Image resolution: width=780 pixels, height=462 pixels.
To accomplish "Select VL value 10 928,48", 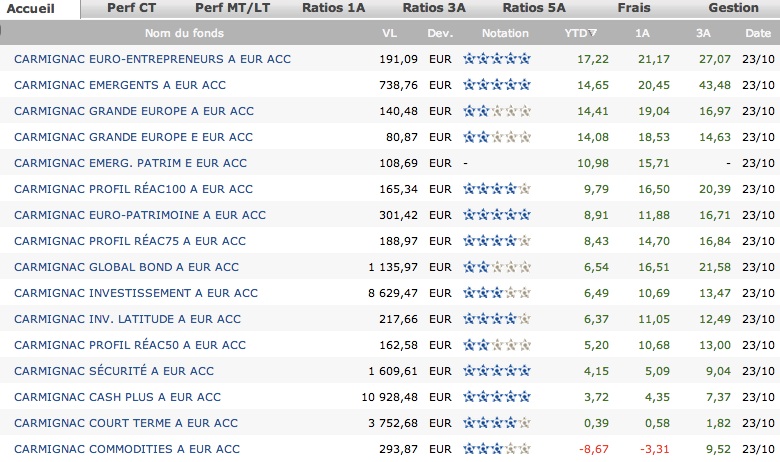I will tap(390, 397).
